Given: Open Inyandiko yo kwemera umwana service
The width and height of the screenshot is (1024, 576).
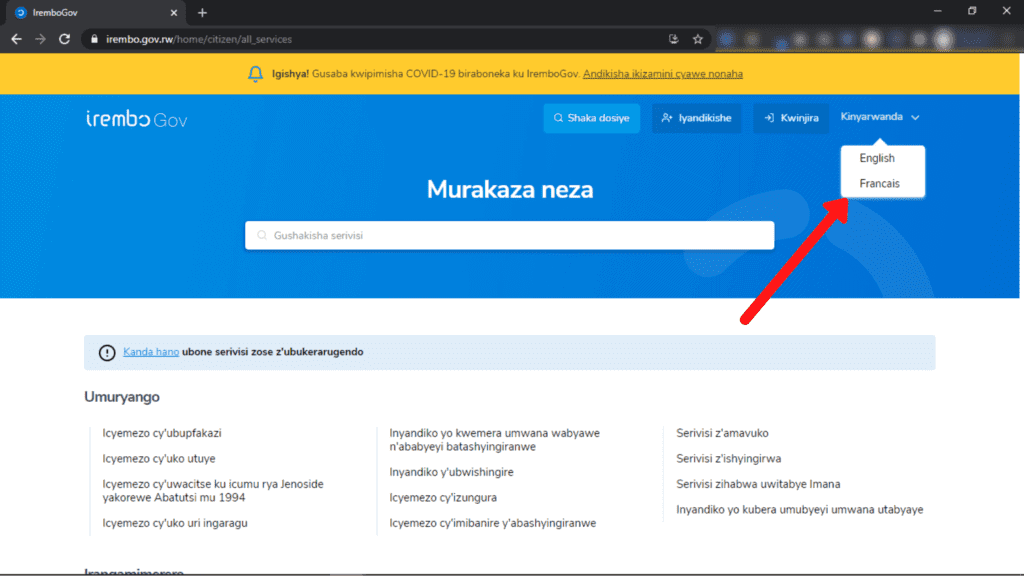Looking at the screenshot, I should tap(494, 440).
